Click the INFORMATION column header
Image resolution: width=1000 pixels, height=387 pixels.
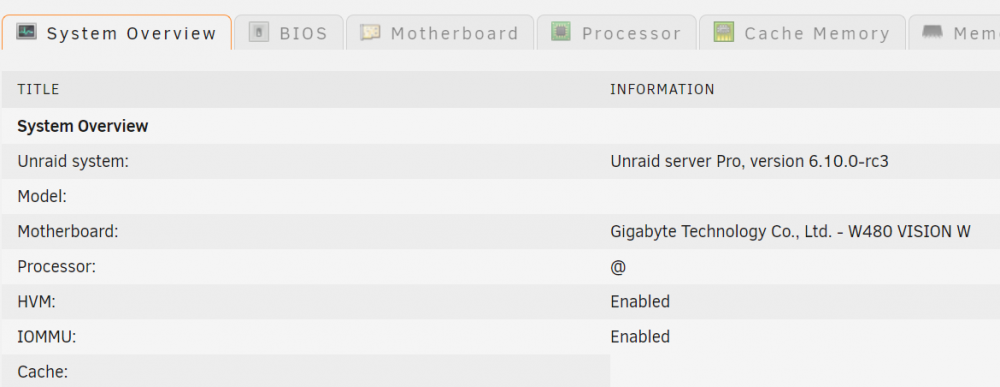662,89
